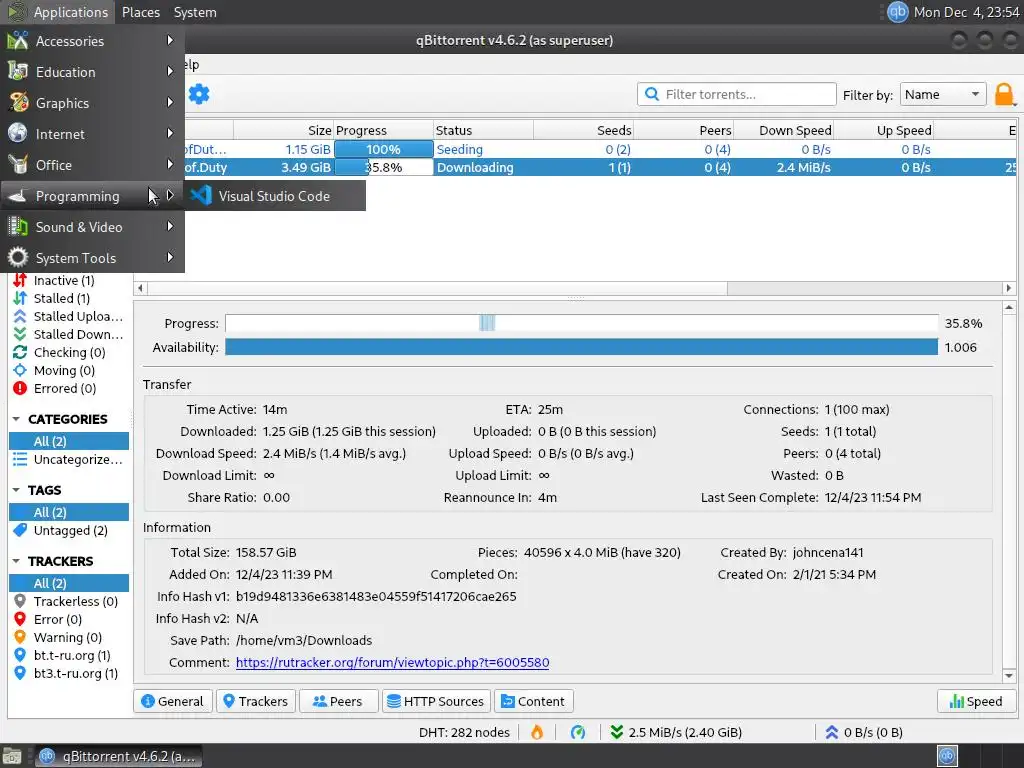Open the Accessories submenu
Screen dimensions: 1024x768
(x=92, y=40)
